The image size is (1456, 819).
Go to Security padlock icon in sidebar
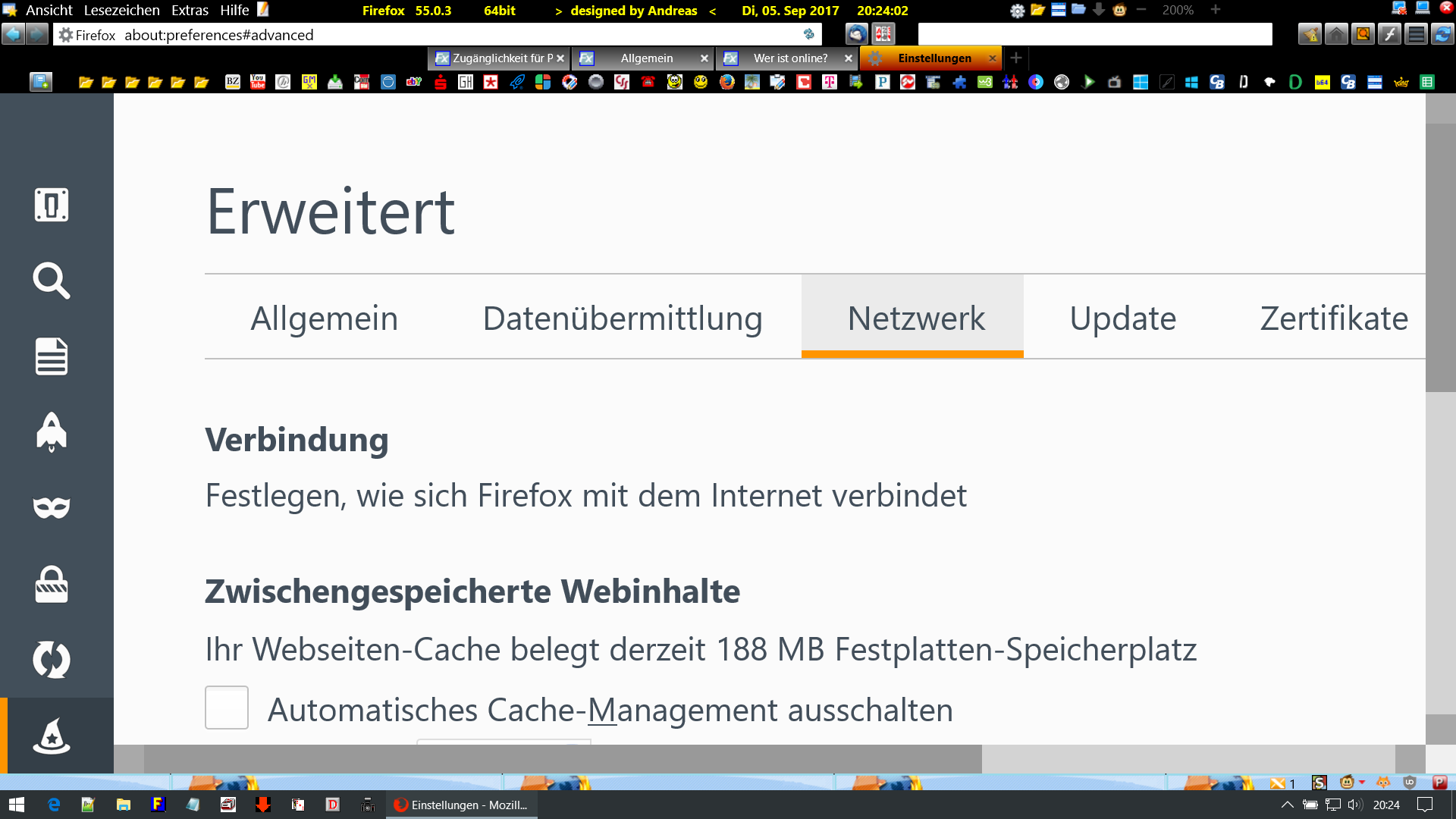52,584
